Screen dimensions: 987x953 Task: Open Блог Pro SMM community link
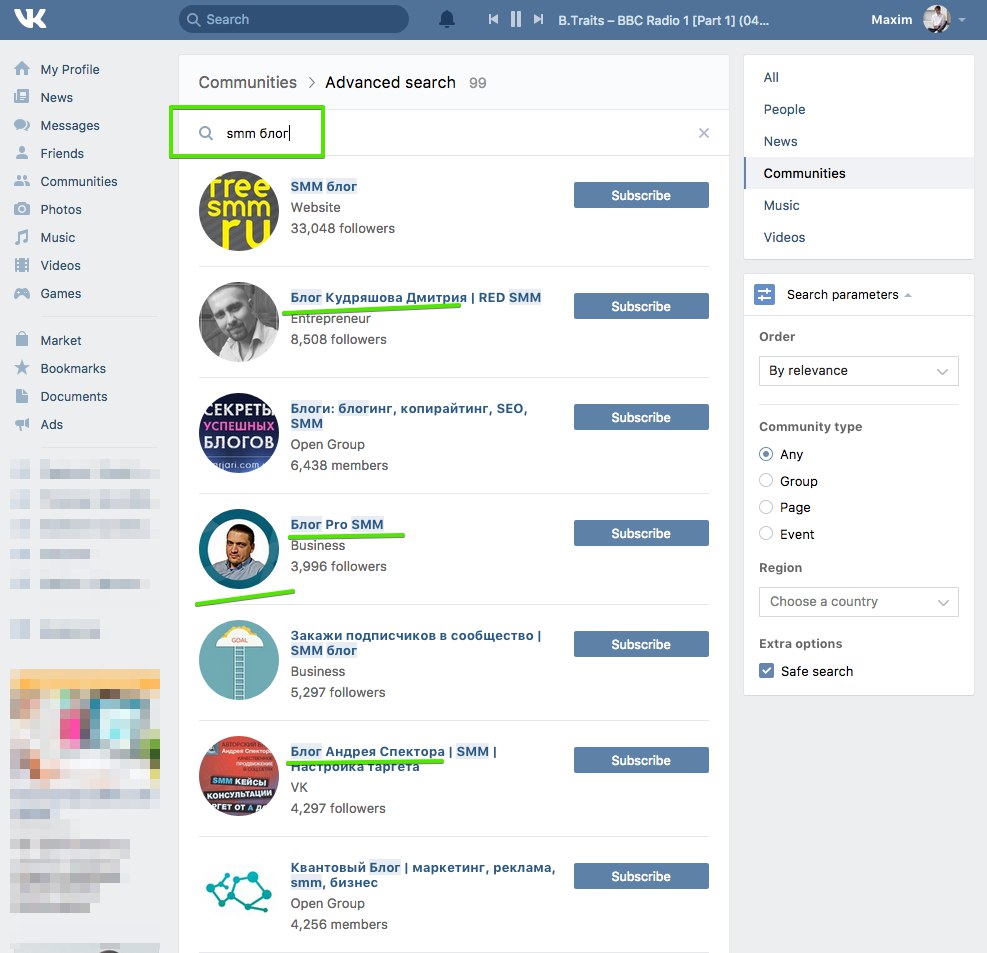point(337,524)
